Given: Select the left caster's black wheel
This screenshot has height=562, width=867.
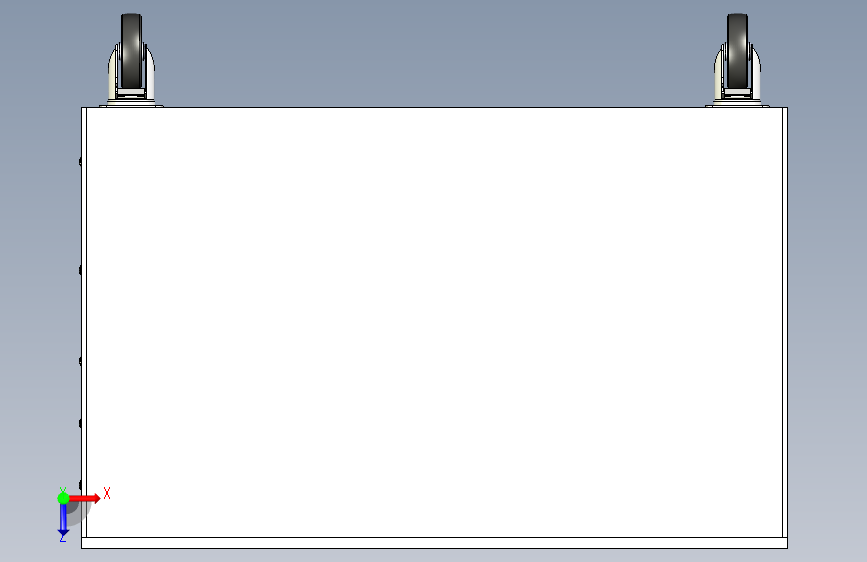Looking at the screenshot, I should point(132,51).
